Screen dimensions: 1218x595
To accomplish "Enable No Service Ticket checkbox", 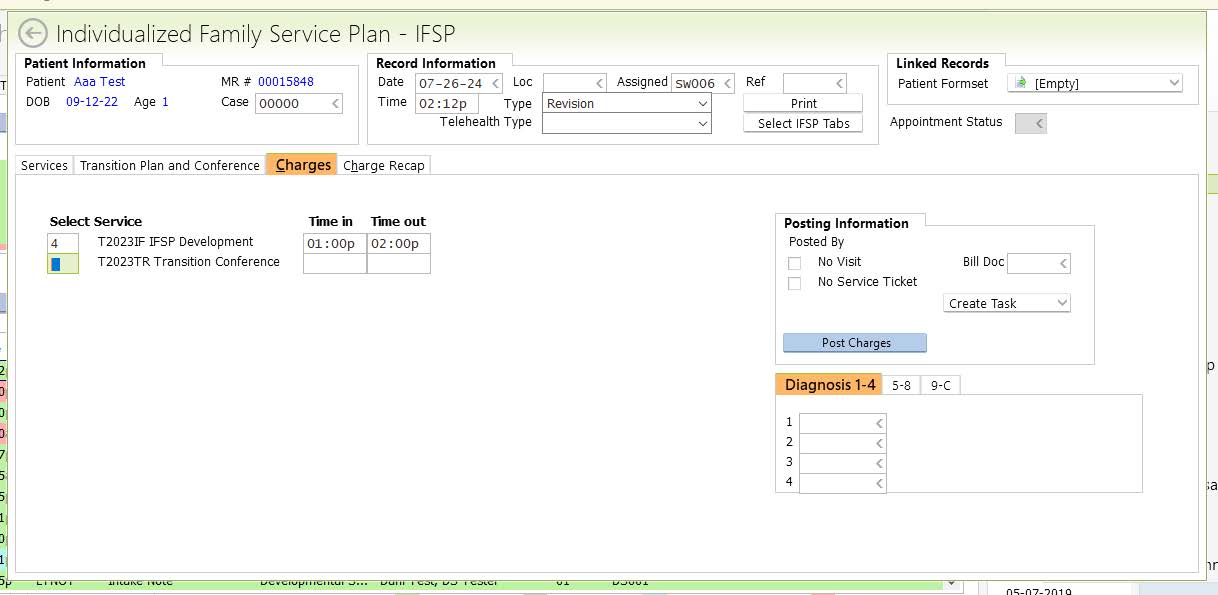I will coord(795,283).
